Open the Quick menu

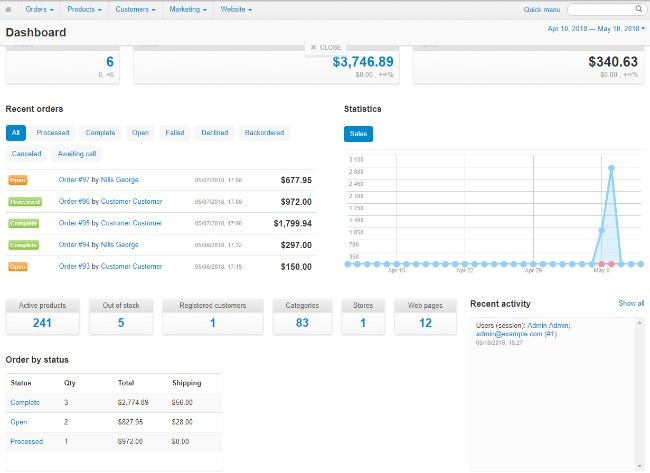[541, 9]
